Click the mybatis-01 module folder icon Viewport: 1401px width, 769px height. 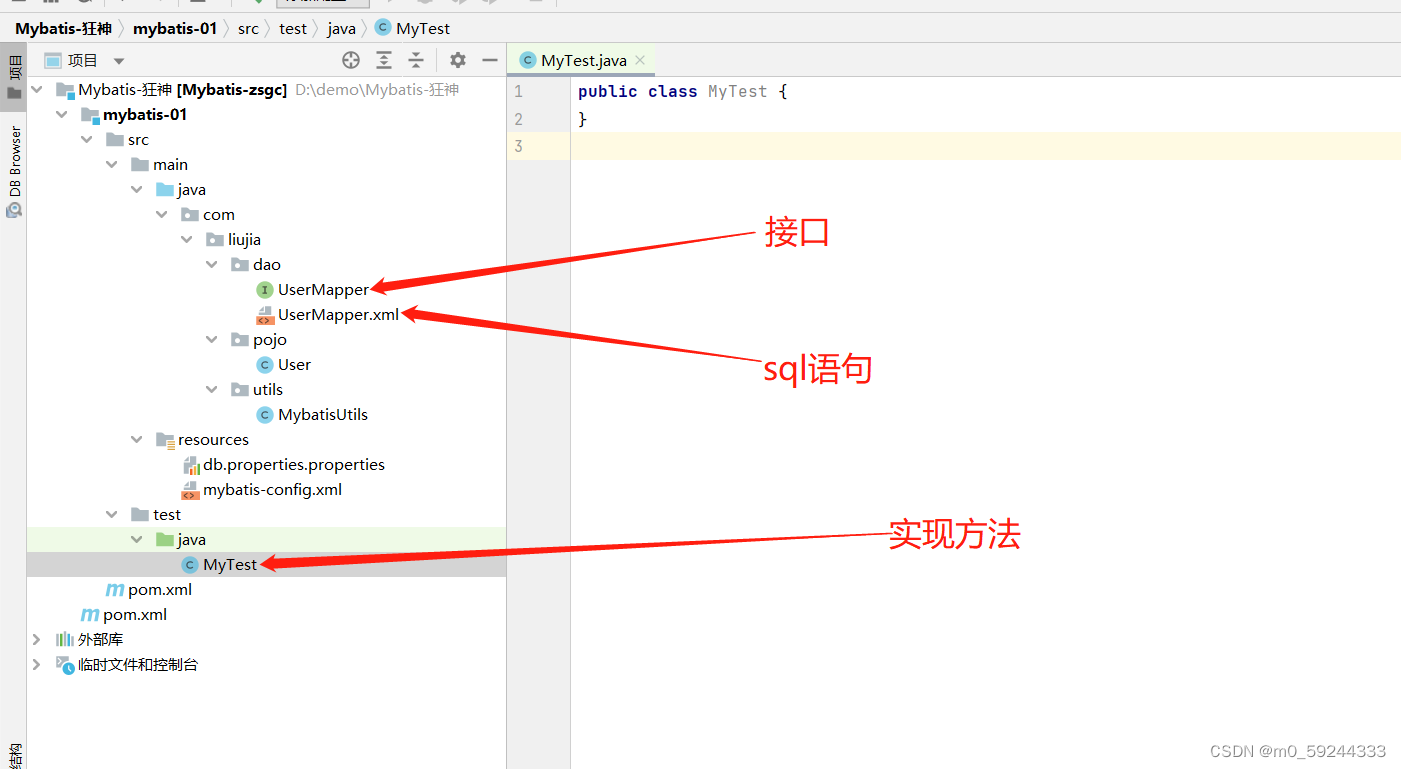(90, 115)
